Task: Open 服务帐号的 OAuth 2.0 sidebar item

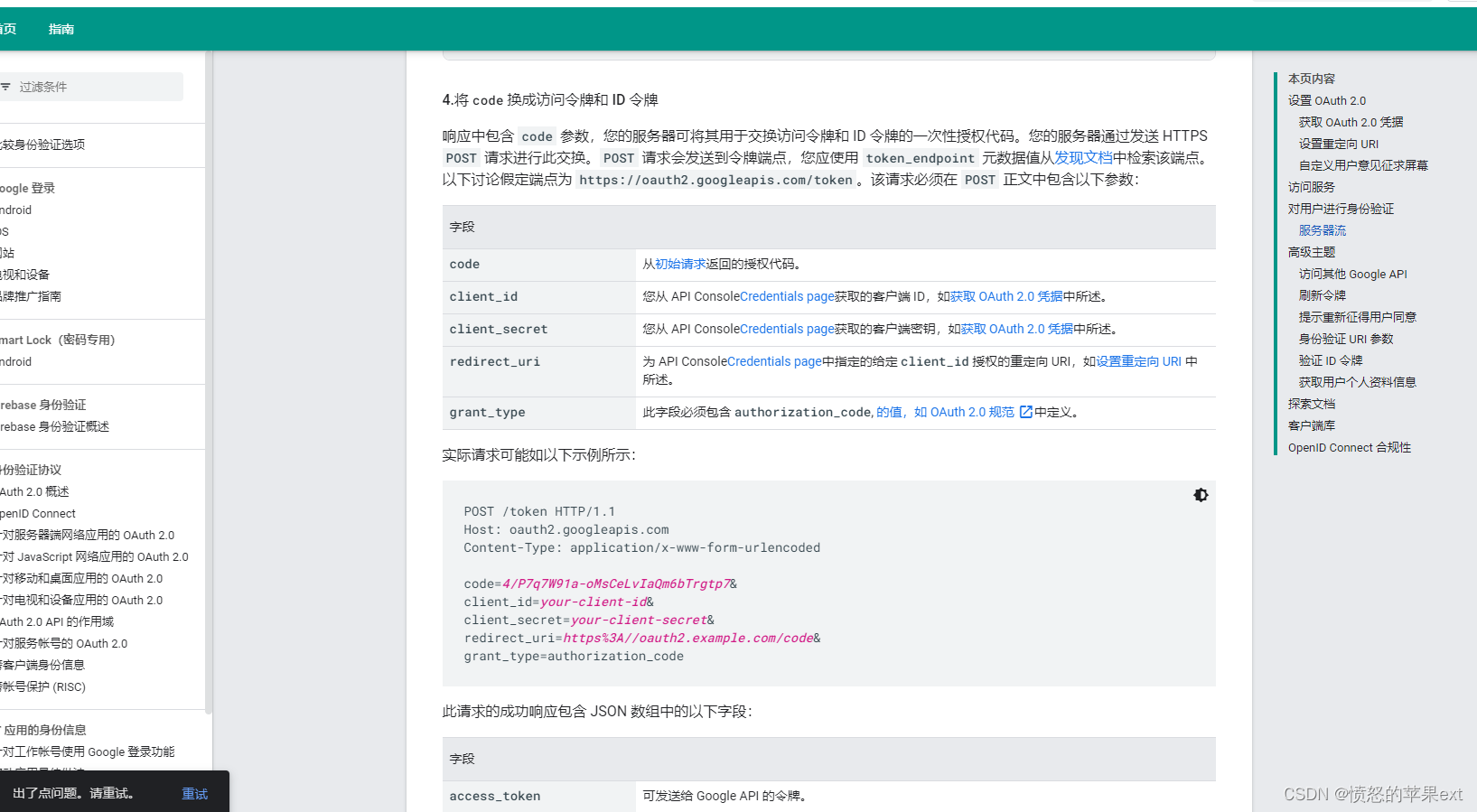Action: point(63,643)
